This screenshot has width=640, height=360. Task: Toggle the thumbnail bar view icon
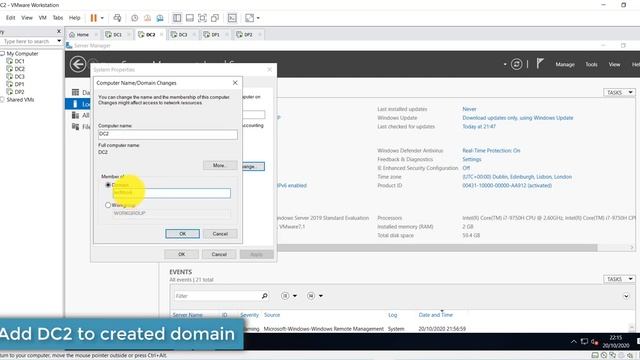pos(190,18)
